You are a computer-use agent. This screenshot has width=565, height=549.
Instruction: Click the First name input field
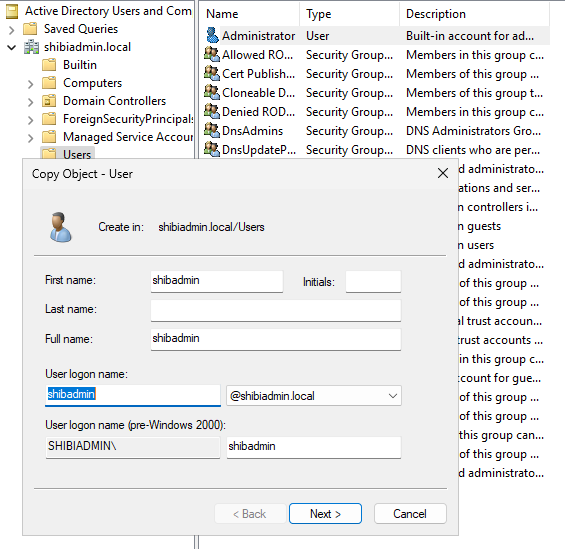pos(217,281)
